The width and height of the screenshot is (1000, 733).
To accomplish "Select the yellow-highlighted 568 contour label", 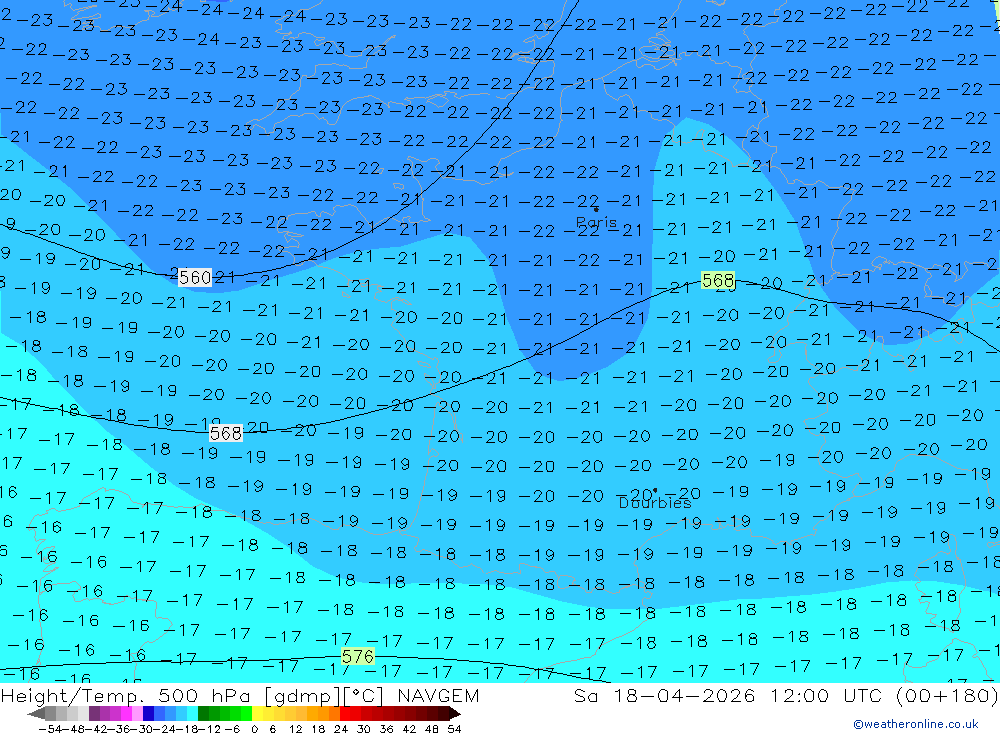I will [717, 281].
